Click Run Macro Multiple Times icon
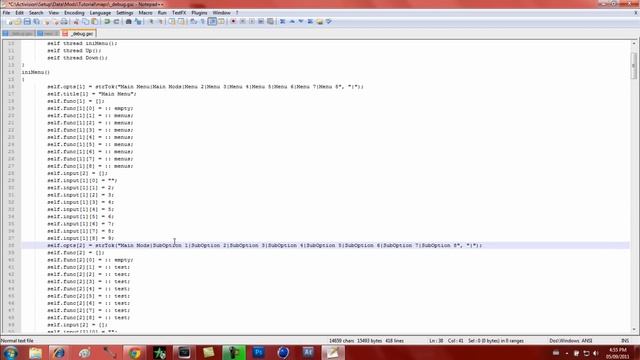Screen dimensions: 640x360 click(261, 21)
